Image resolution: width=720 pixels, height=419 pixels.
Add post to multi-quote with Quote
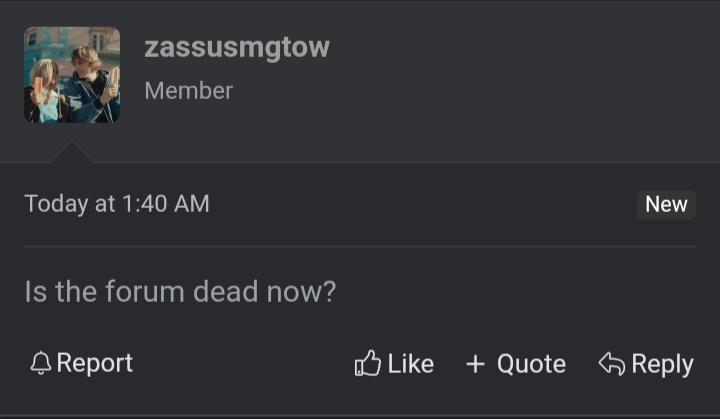[x=531, y=364]
